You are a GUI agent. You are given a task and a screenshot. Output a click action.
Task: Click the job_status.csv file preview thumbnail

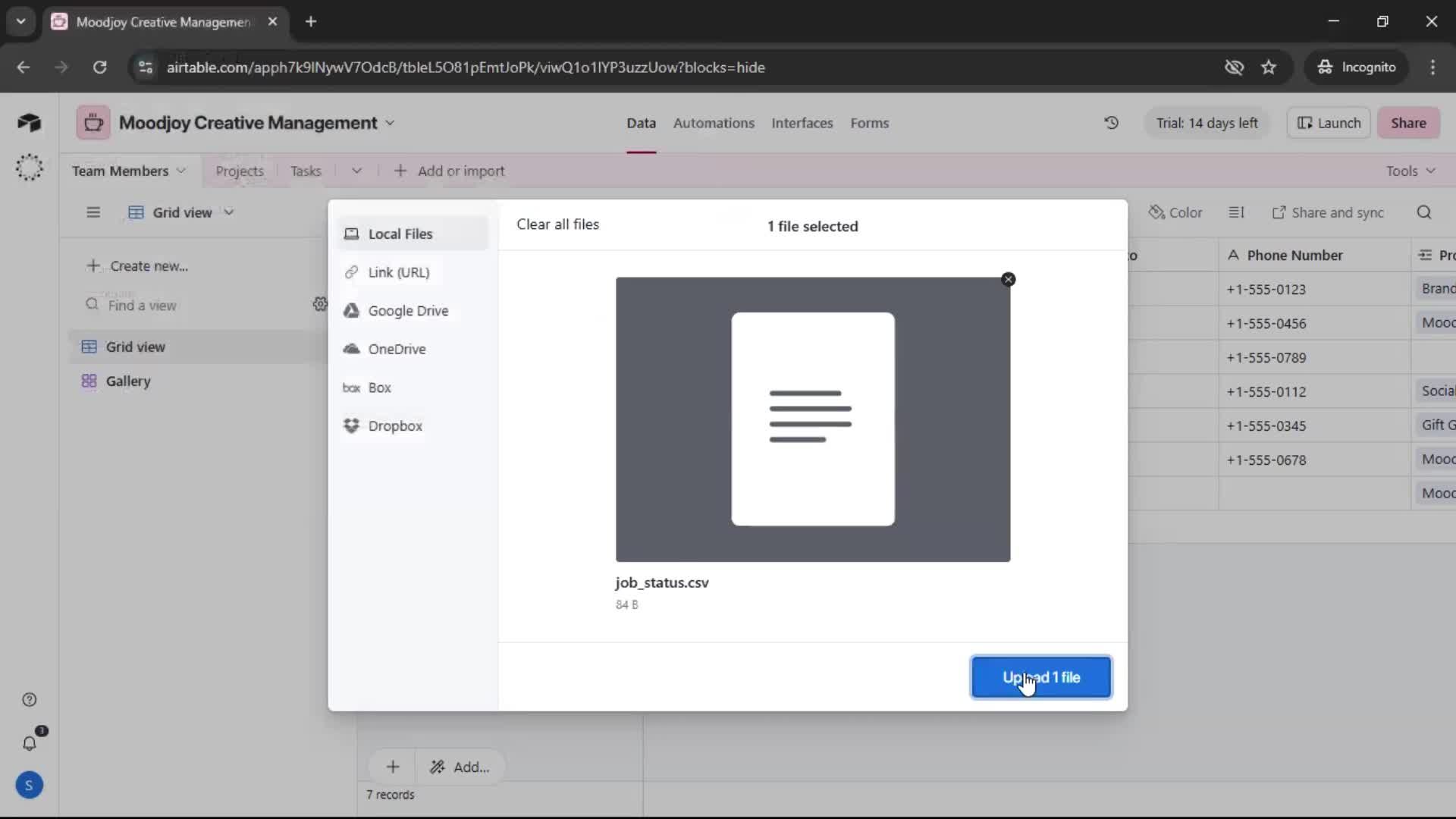[x=813, y=419]
